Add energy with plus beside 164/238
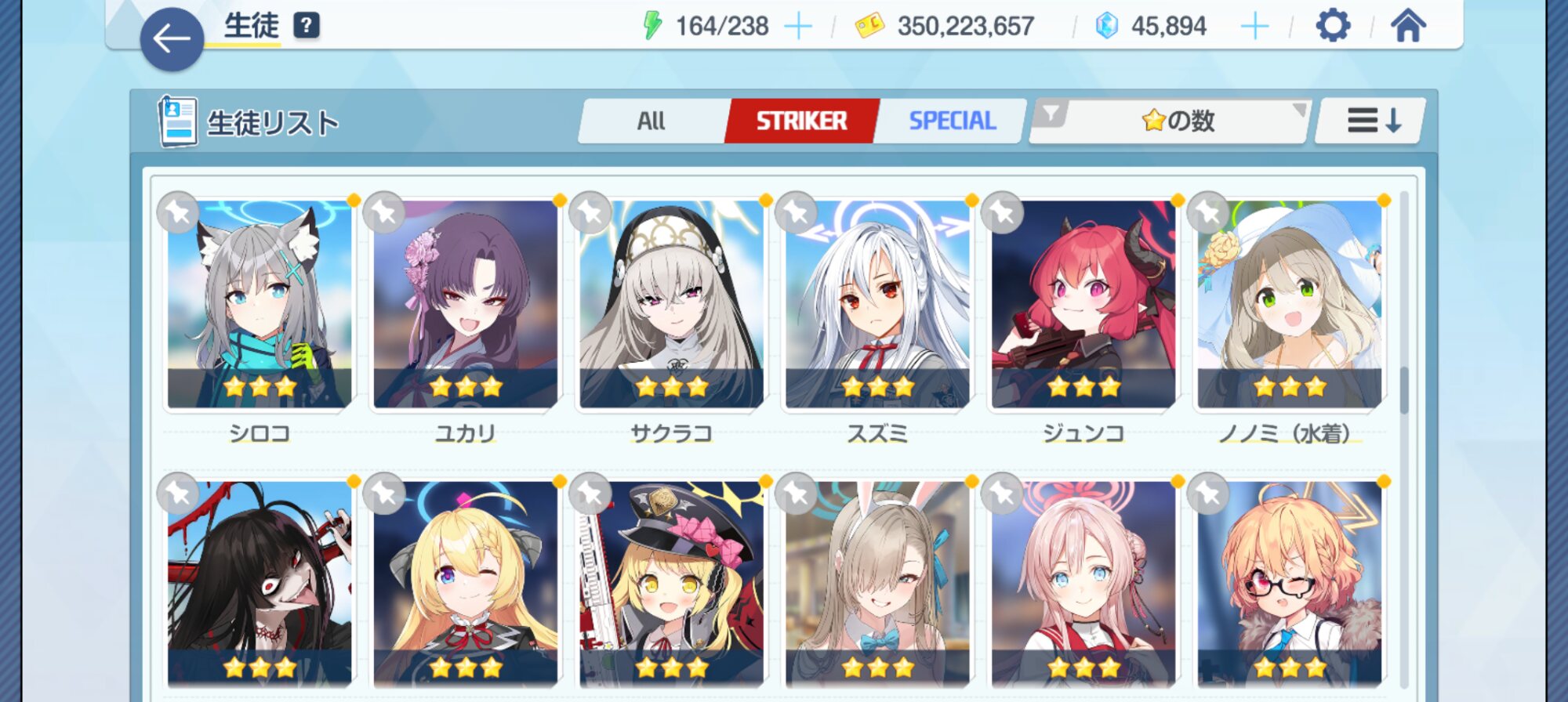 coord(797,27)
